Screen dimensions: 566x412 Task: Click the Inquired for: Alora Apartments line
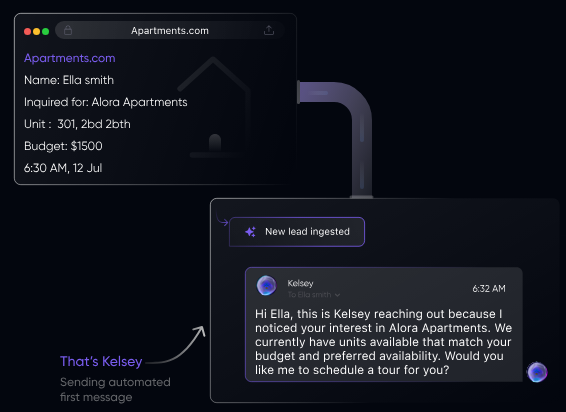pos(106,102)
